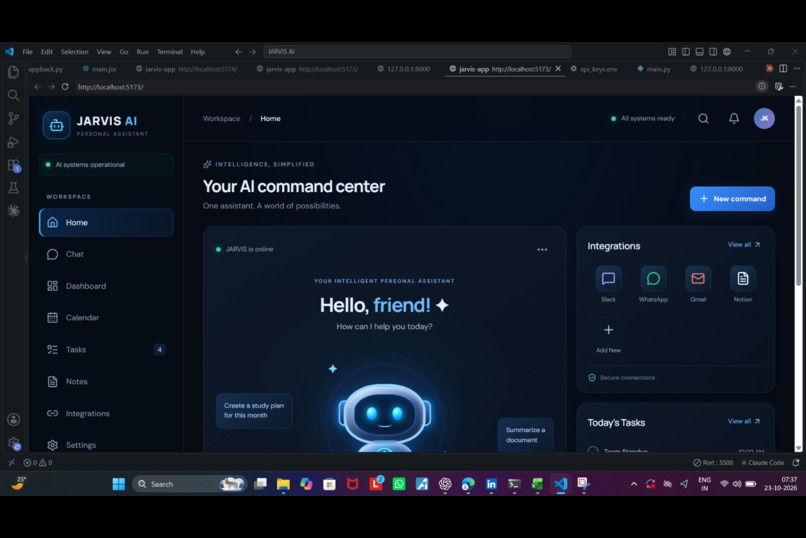Click the Port: 5500 status item
This screenshot has height=538, width=806.
pyautogui.click(x=713, y=462)
